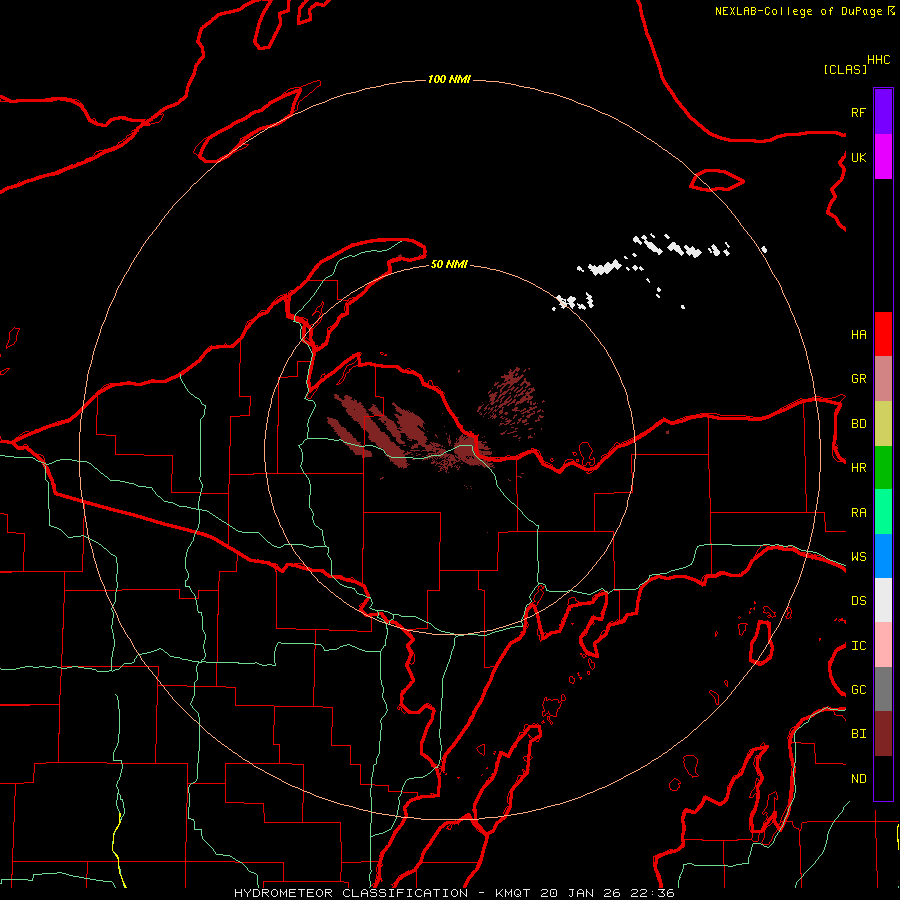The width and height of the screenshot is (900, 900).
Task: Click the HYDROMETEOR CLASSIFICATION title text
Action: coord(351,893)
